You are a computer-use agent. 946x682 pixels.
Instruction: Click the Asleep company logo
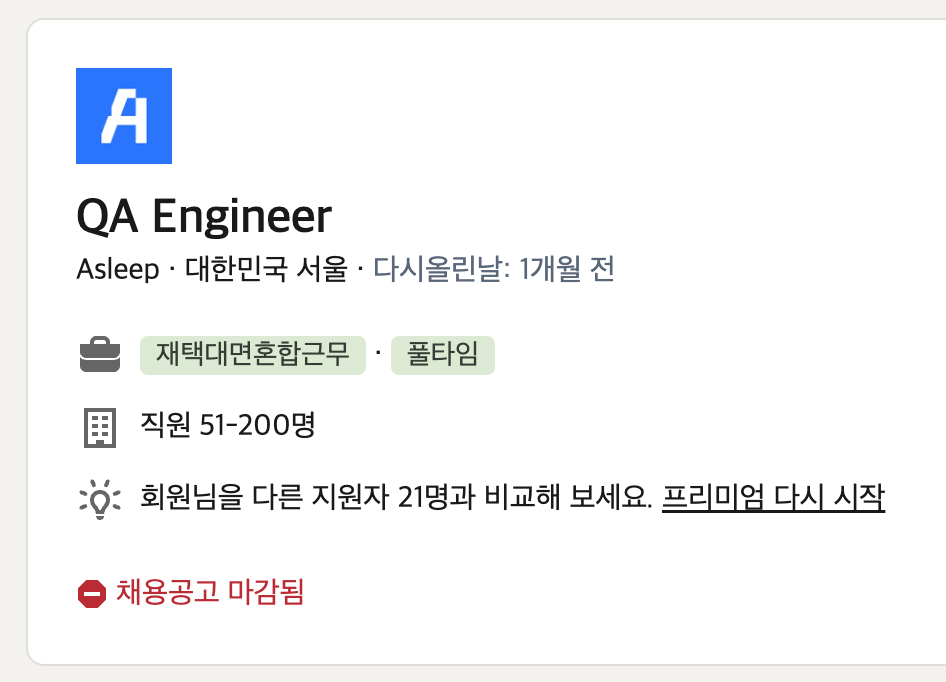tap(124, 115)
